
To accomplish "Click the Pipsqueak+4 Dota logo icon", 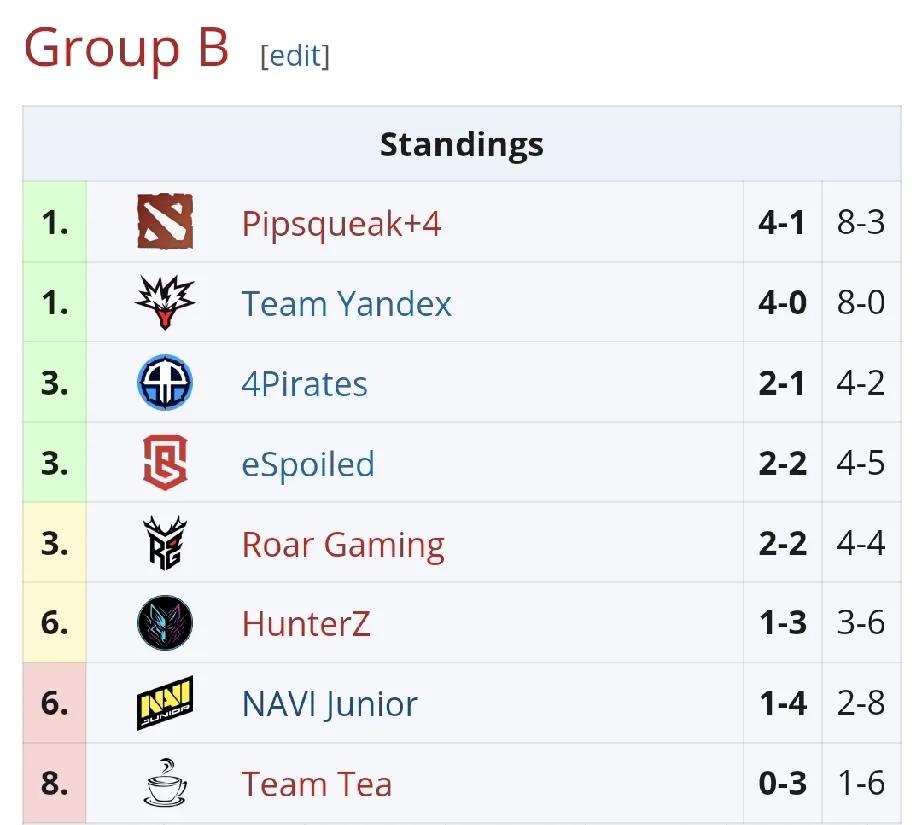I will [x=165, y=223].
